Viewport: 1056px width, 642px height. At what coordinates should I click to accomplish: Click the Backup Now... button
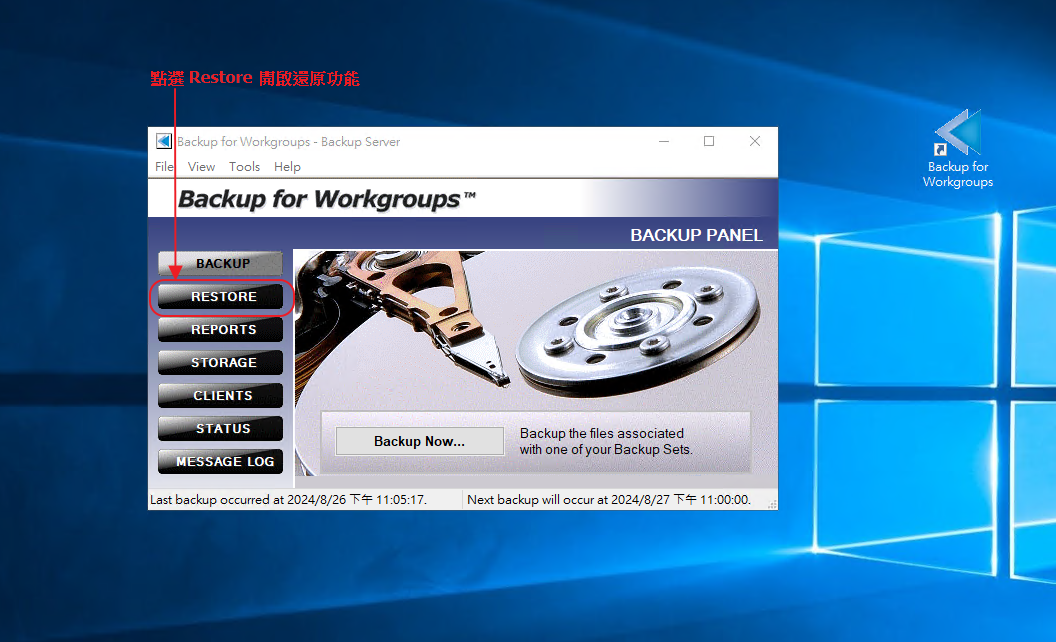click(x=420, y=441)
